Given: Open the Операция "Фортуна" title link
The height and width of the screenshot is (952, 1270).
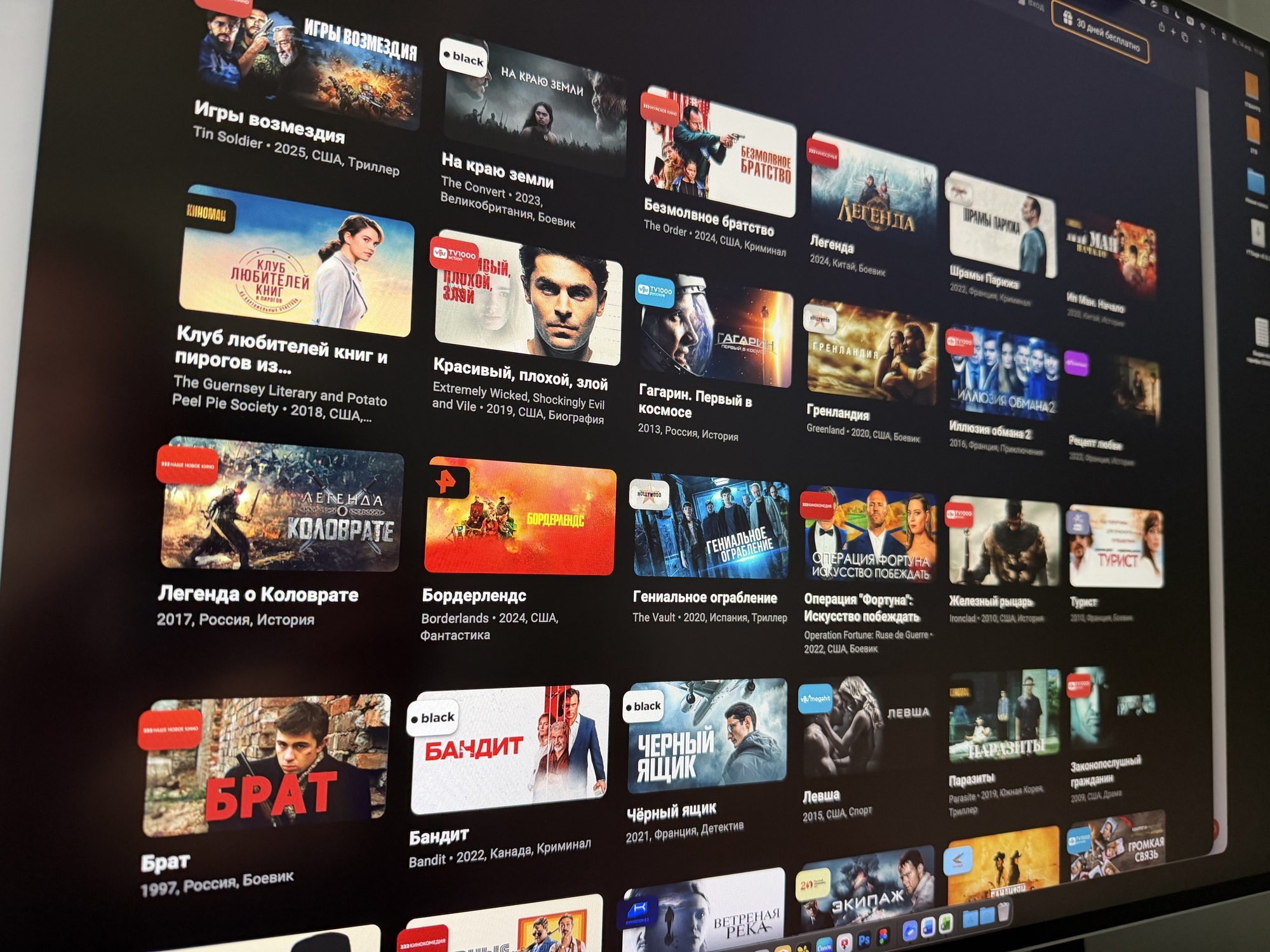Looking at the screenshot, I should 862,608.
